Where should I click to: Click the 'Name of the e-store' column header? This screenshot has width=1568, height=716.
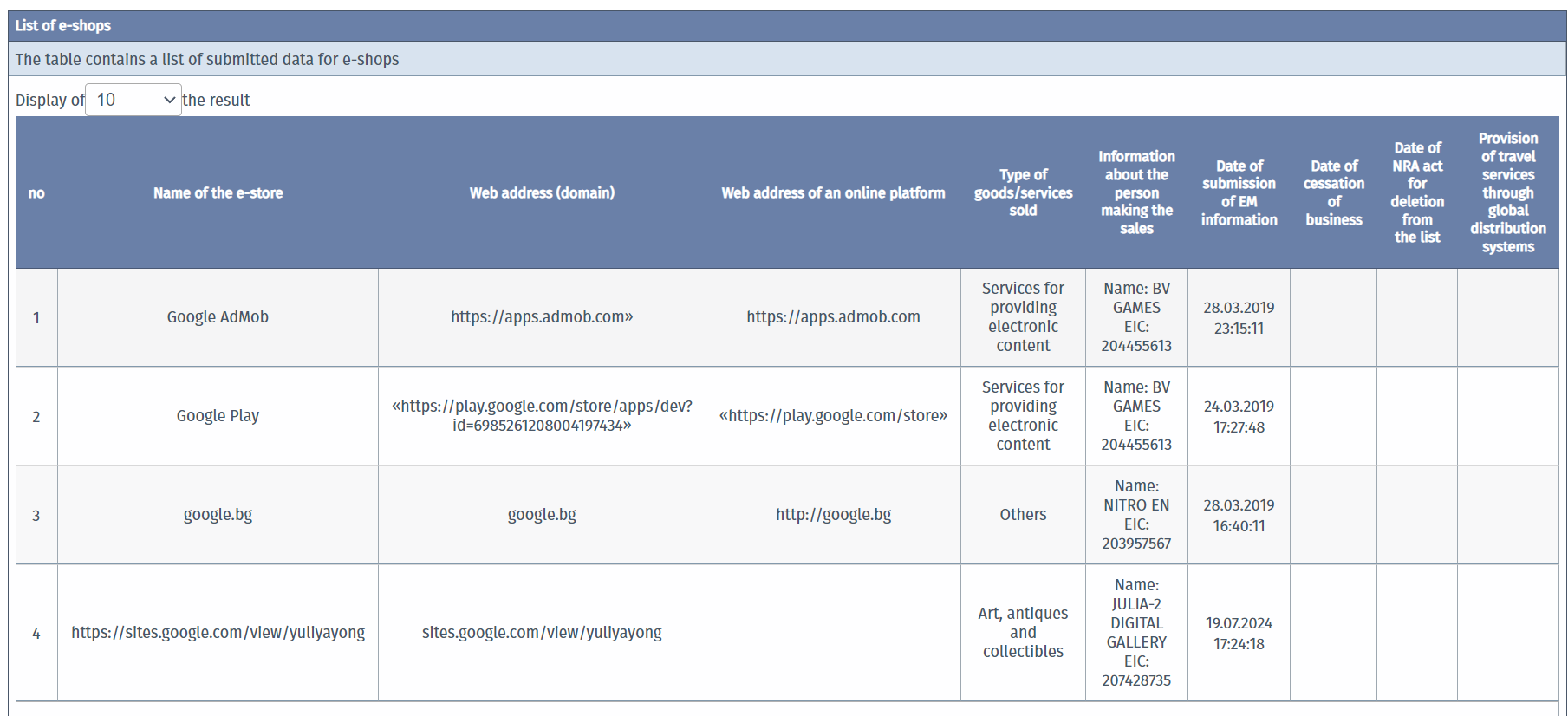[x=218, y=192]
